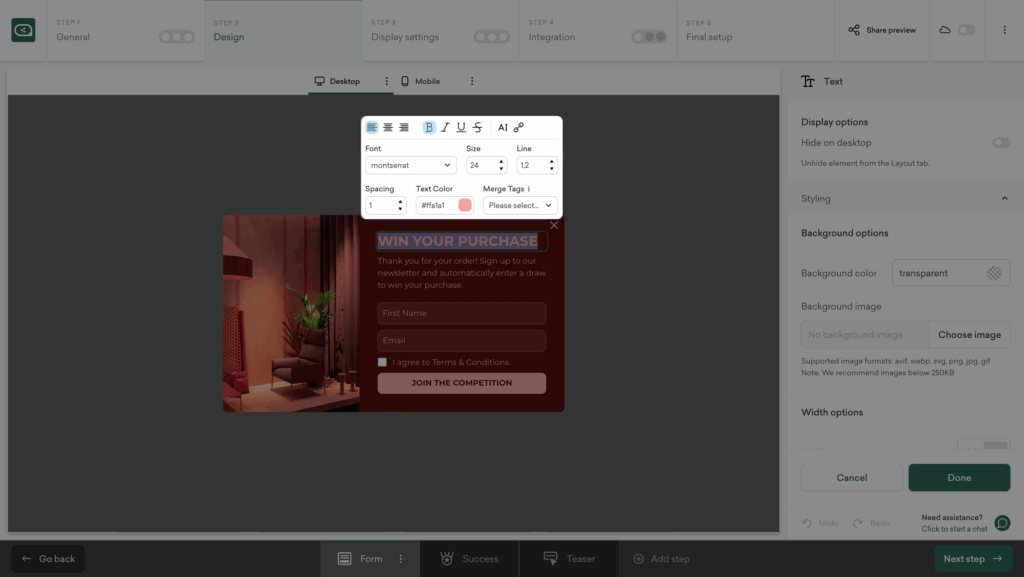The width and height of the screenshot is (1024, 577).
Task: Open Mobile tab options menu
Action: pos(472,81)
